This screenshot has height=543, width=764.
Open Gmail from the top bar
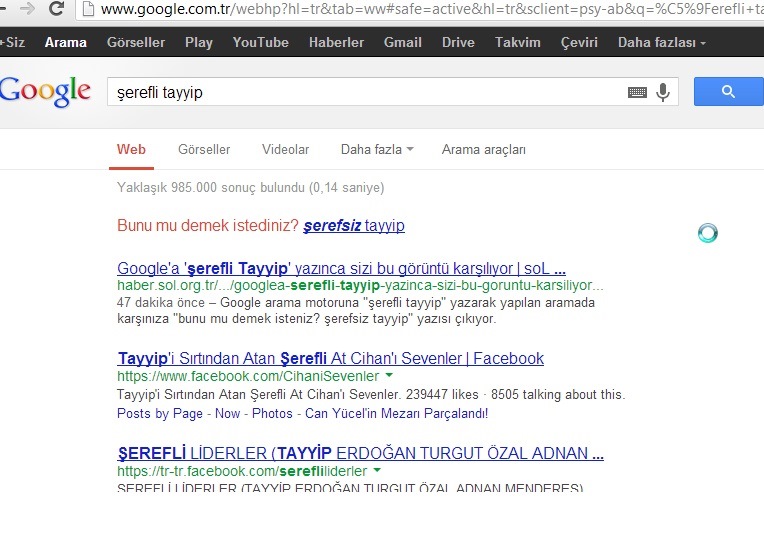402,42
